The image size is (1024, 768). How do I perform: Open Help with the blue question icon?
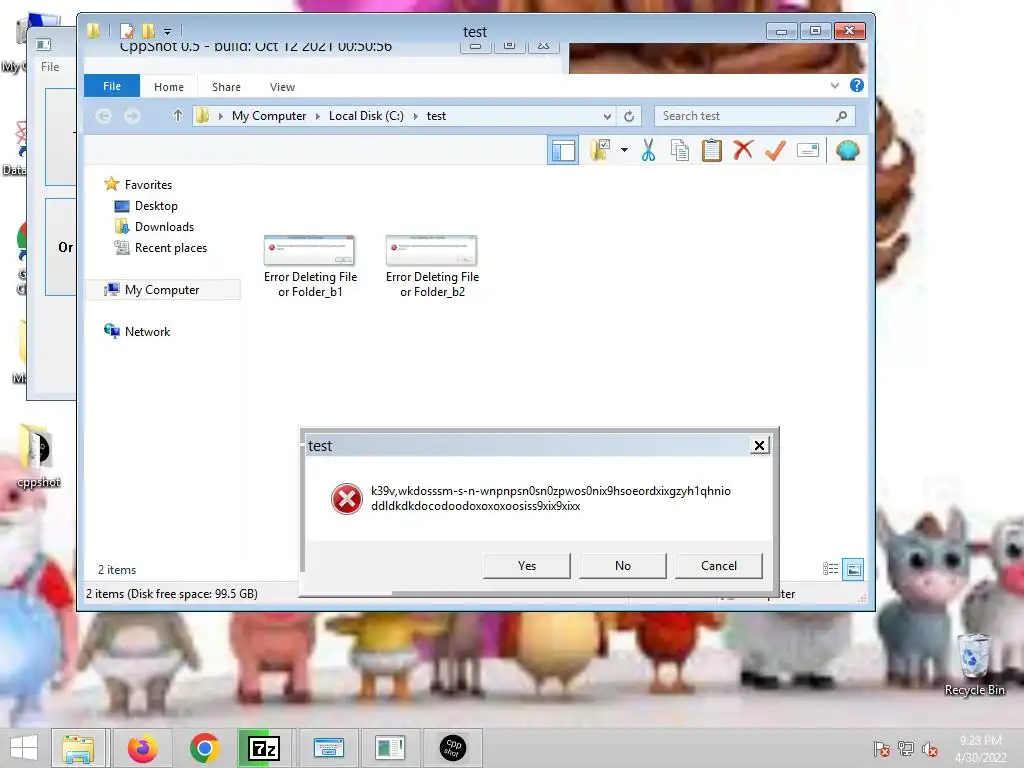[857, 86]
